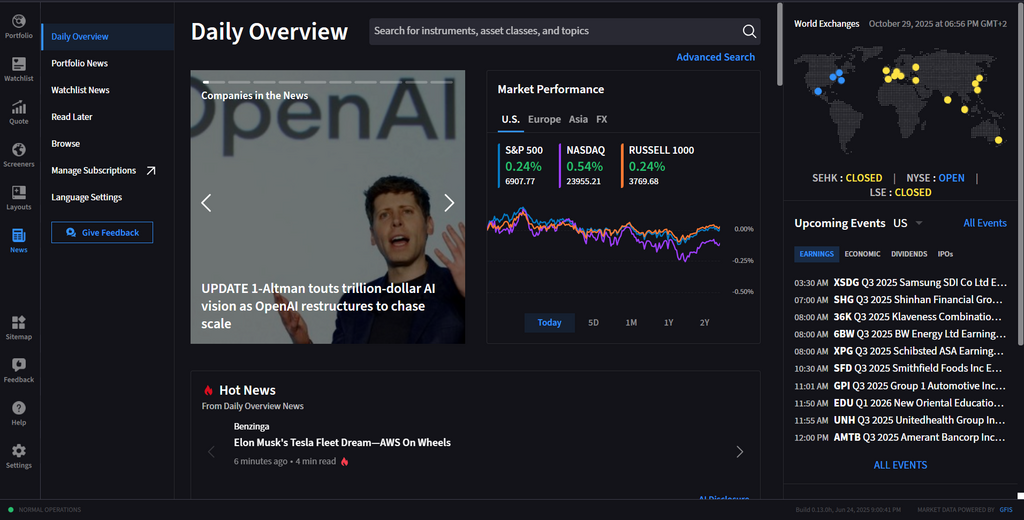Open the UNH Unitedhealth Group earnings event
This screenshot has width=1024, height=520.
click(x=901, y=420)
